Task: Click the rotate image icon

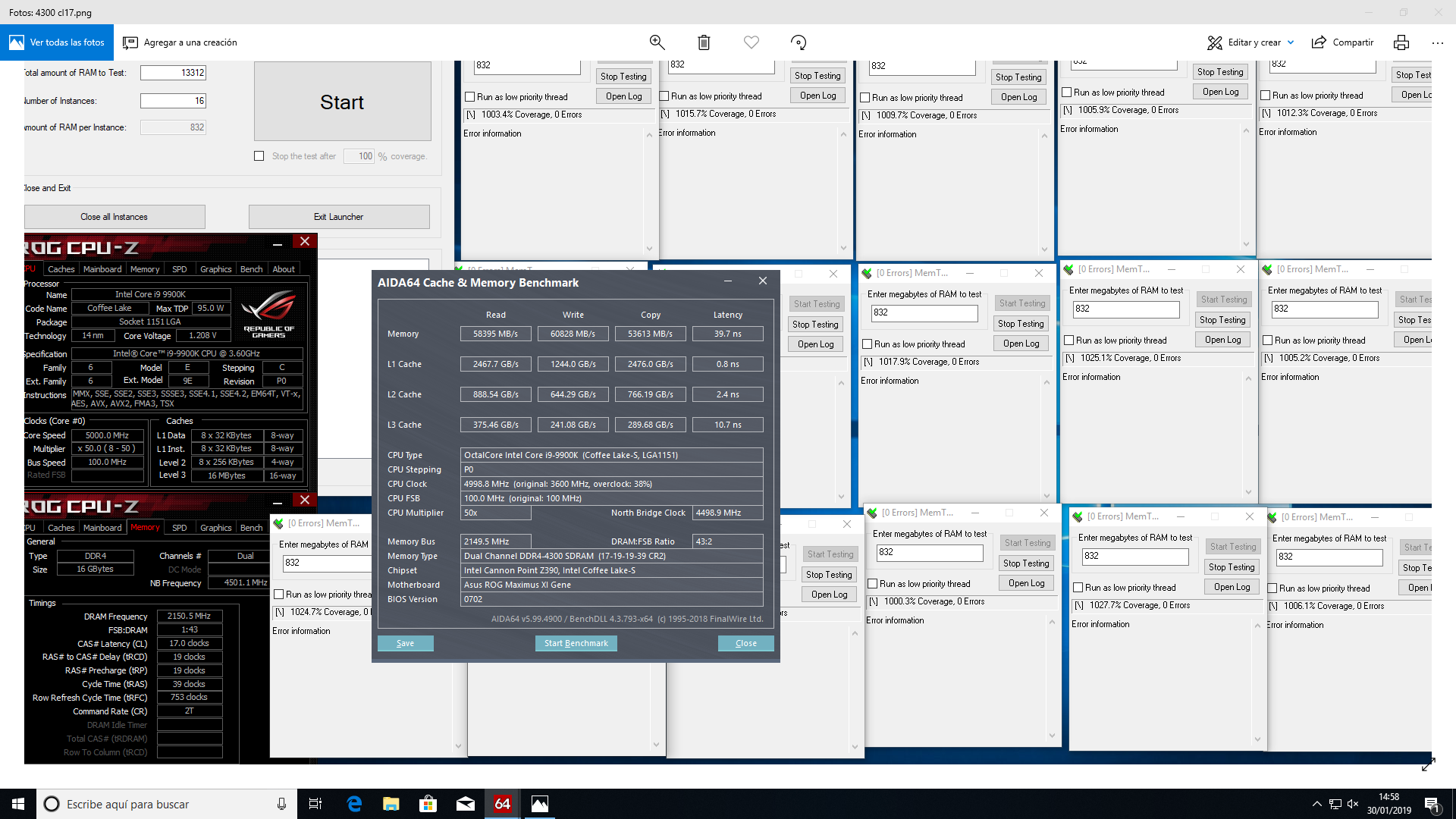Action: [x=798, y=42]
